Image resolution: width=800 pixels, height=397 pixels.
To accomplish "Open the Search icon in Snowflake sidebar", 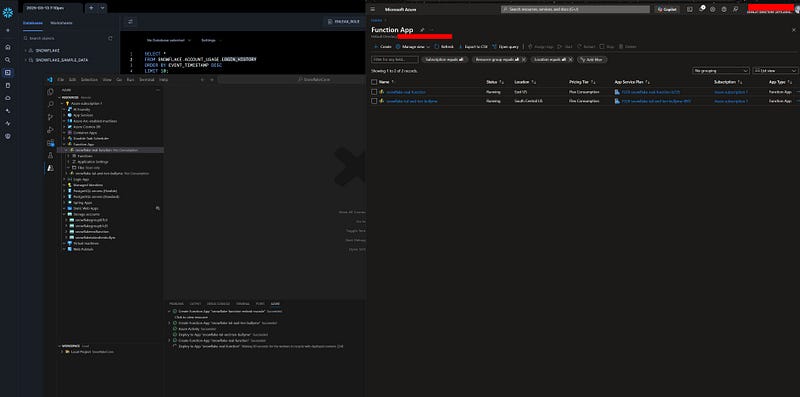I will coord(8,60).
